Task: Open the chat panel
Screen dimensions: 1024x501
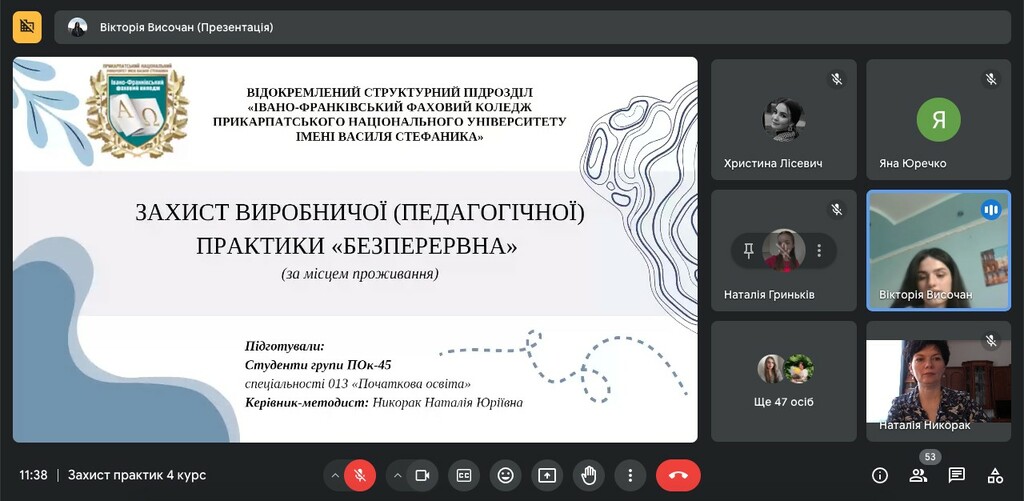Action: point(956,475)
